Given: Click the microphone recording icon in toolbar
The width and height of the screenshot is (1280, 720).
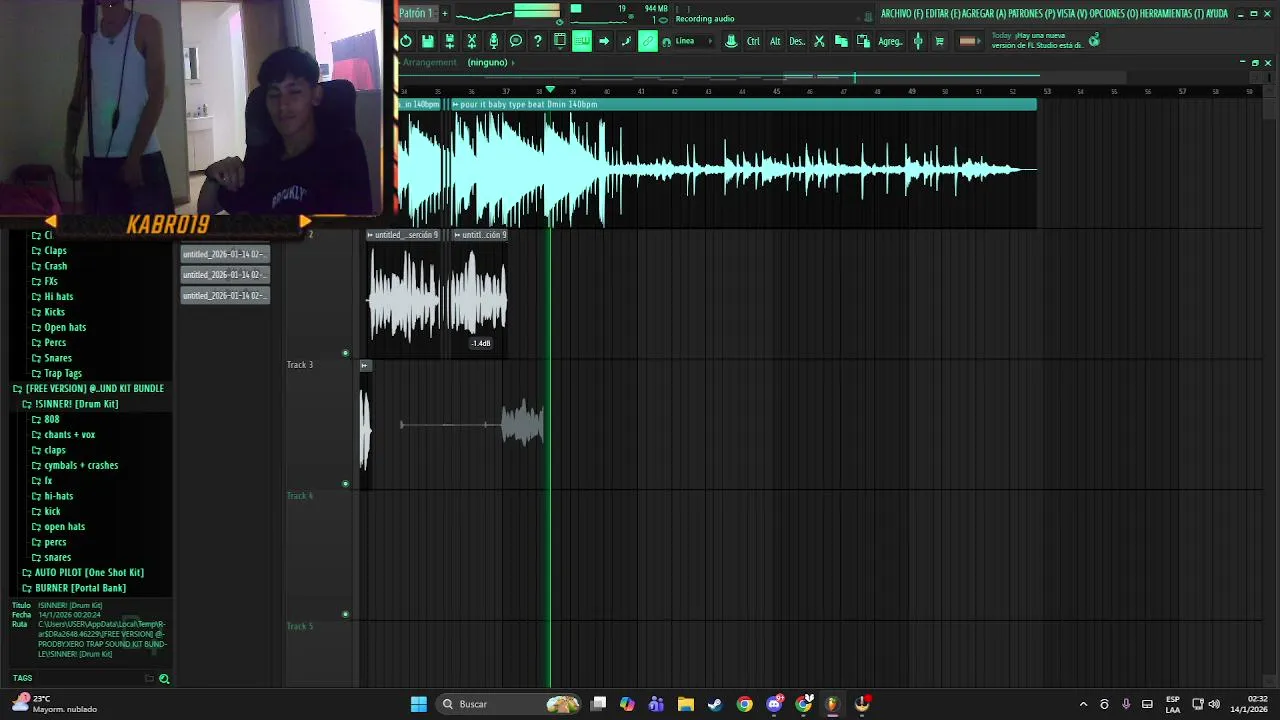Looking at the screenshot, I should 494,41.
